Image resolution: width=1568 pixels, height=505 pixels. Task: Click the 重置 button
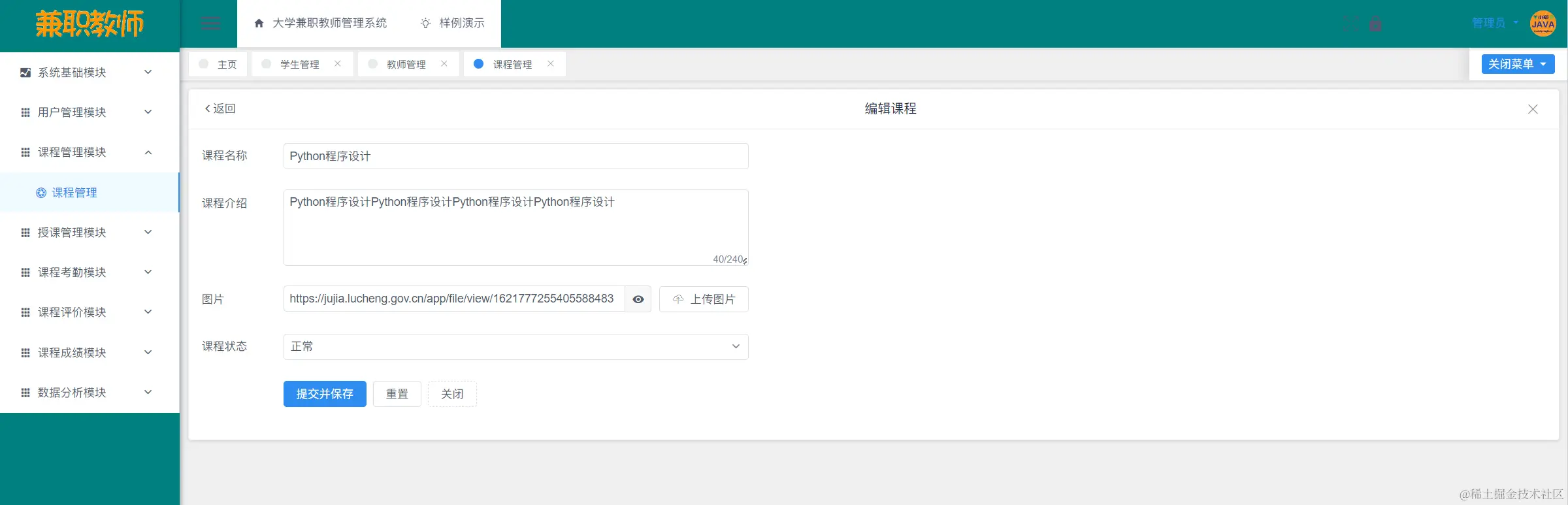point(397,394)
